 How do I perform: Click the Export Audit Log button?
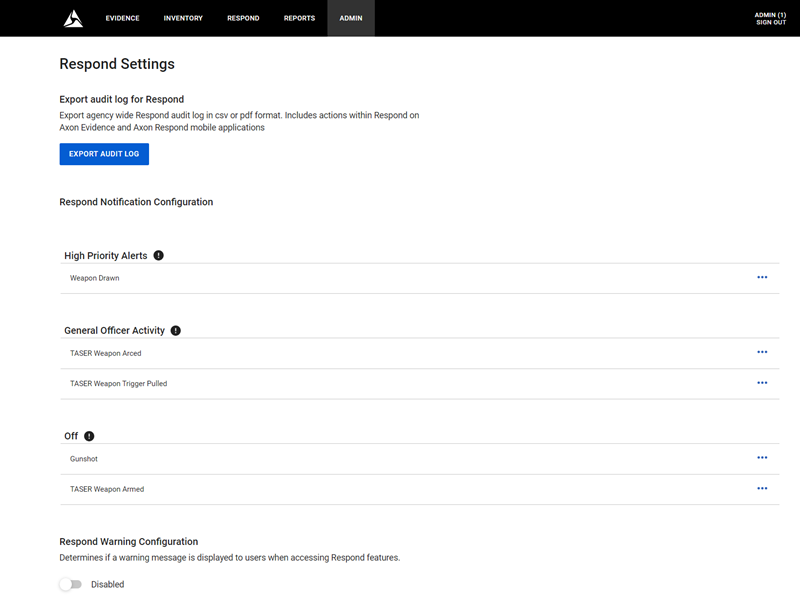104,154
